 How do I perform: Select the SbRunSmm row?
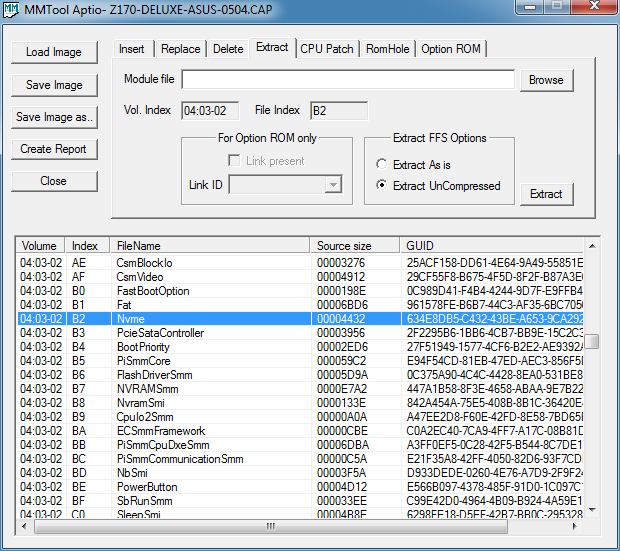(x=301, y=501)
